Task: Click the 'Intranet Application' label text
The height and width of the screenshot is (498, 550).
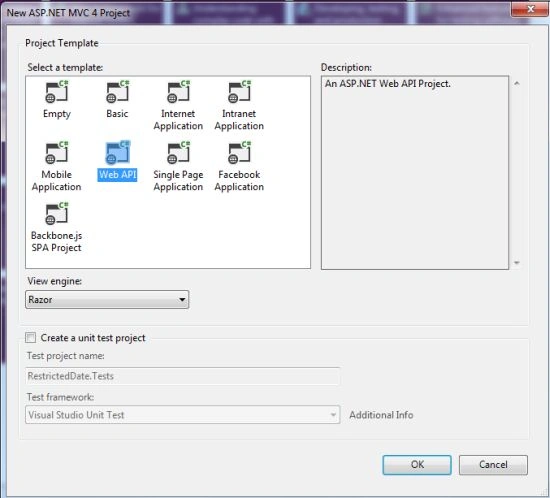Action: point(239,120)
